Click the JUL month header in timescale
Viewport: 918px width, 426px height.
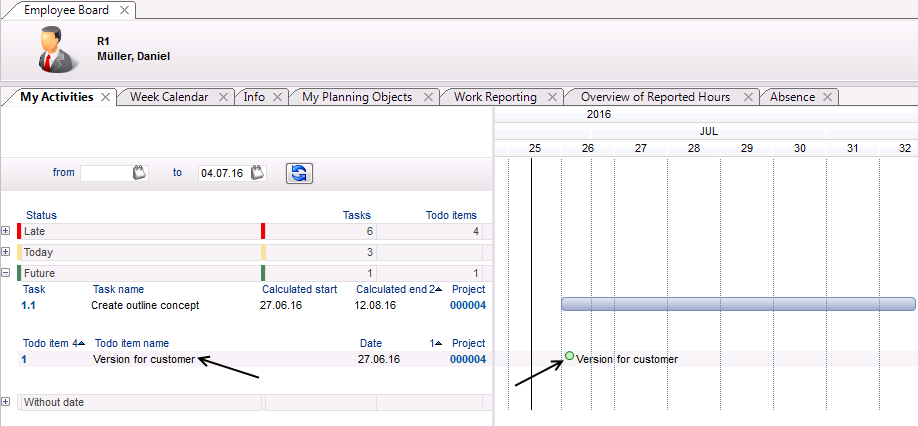[708, 132]
